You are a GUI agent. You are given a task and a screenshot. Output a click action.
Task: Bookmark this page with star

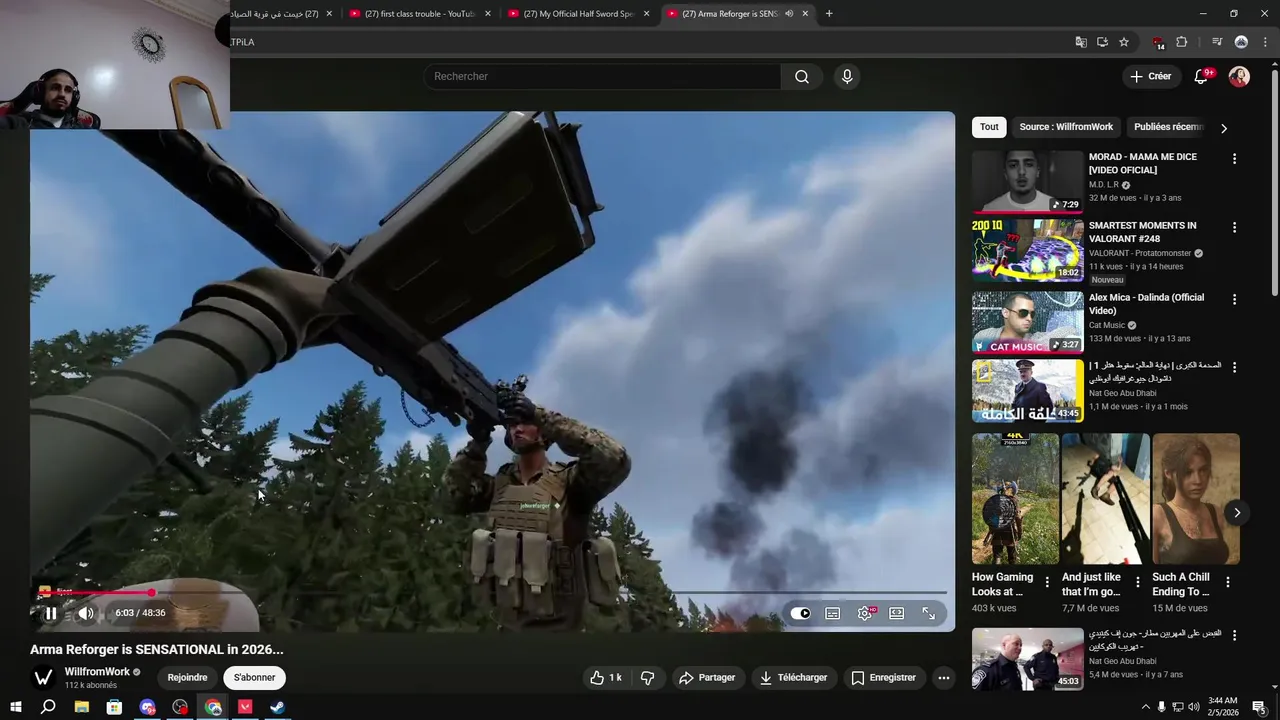[x=1124, y=42]
